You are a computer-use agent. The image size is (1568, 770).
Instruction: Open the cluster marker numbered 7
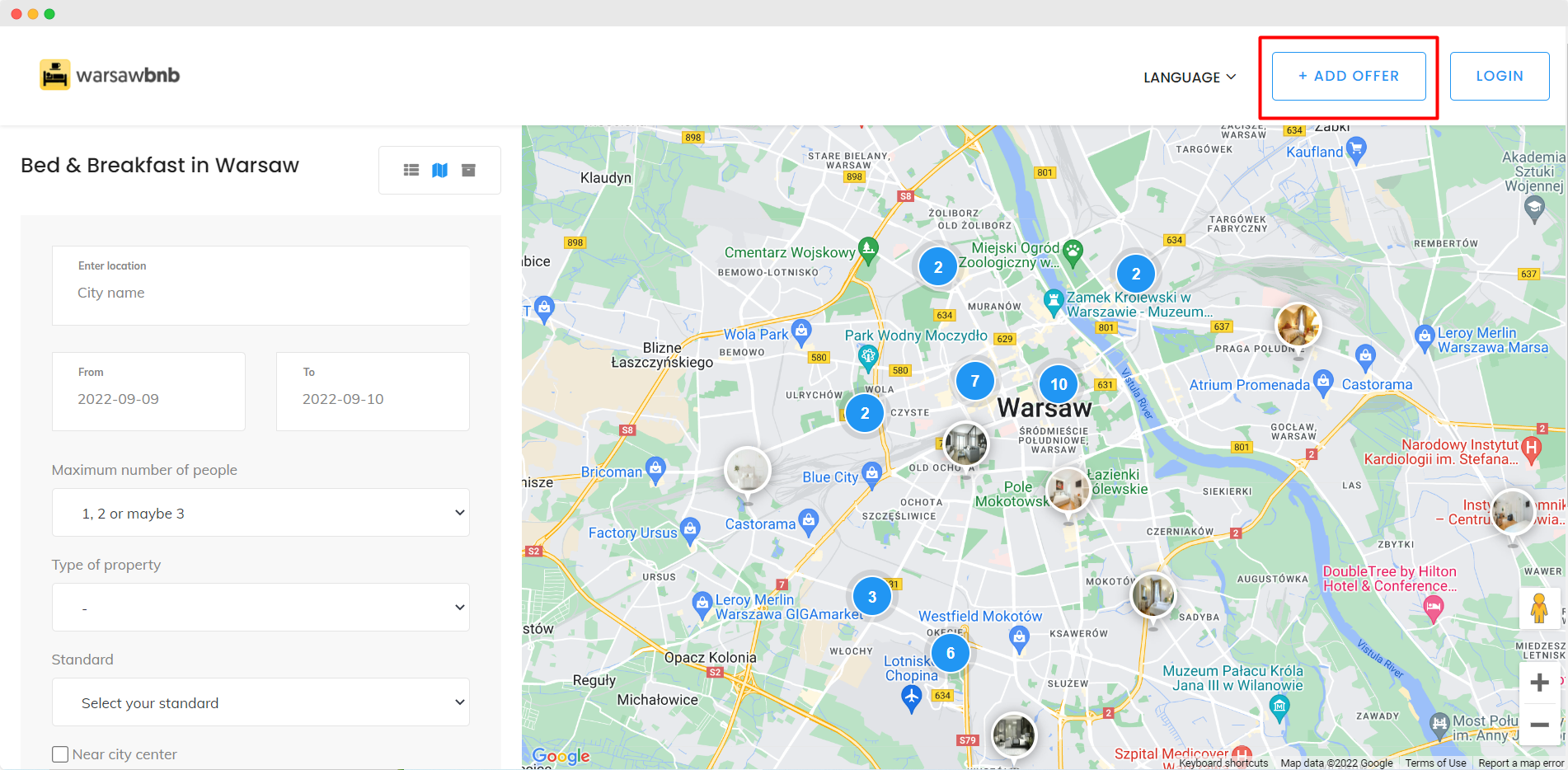(x=975, y=381)
